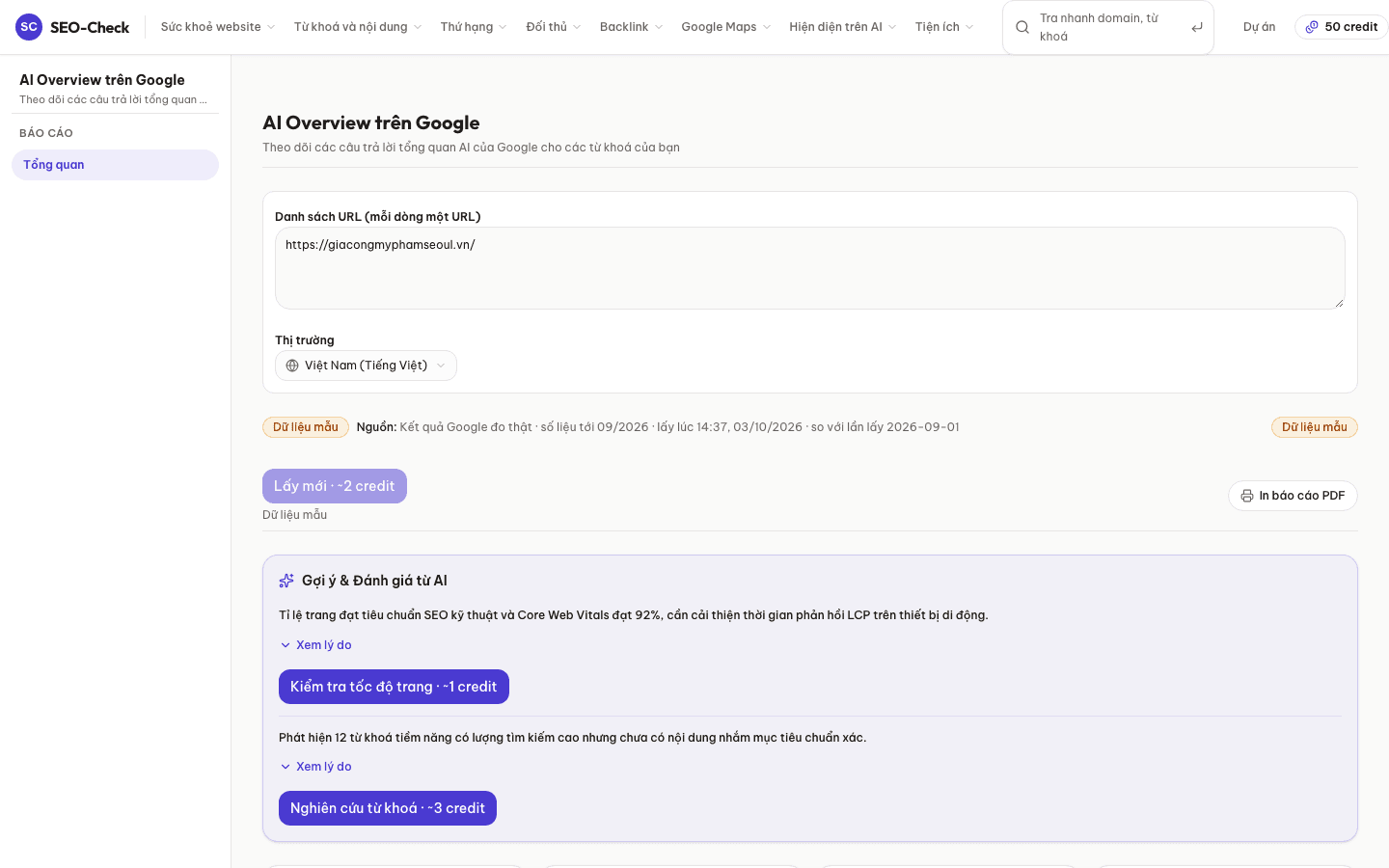The width and height of the screenshot is (1389, 868).
Task: Choose market Việt Nam (Tiếng Việt) dropdown
Action: pyautogui.click(x=366, y=366)
